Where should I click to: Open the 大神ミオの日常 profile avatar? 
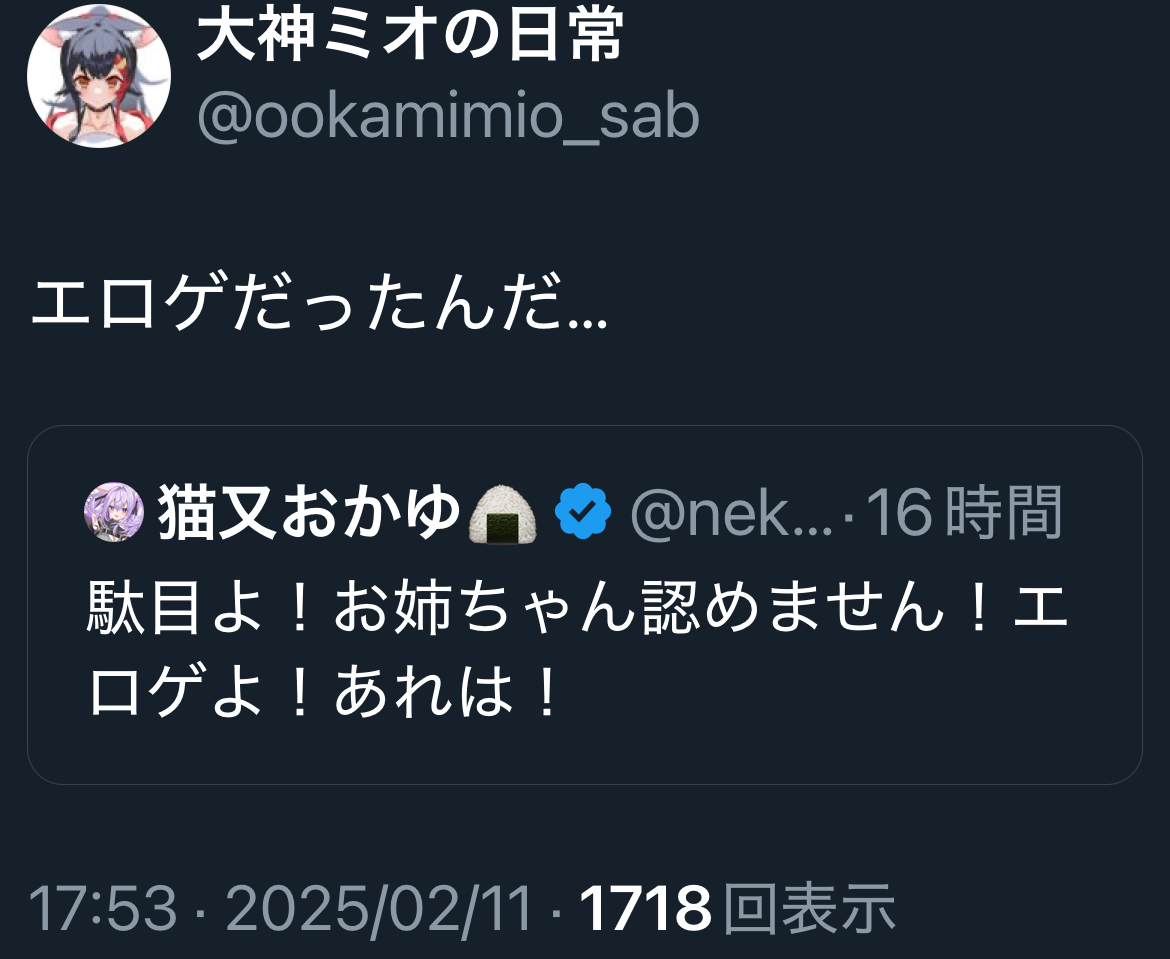point(98,76)
